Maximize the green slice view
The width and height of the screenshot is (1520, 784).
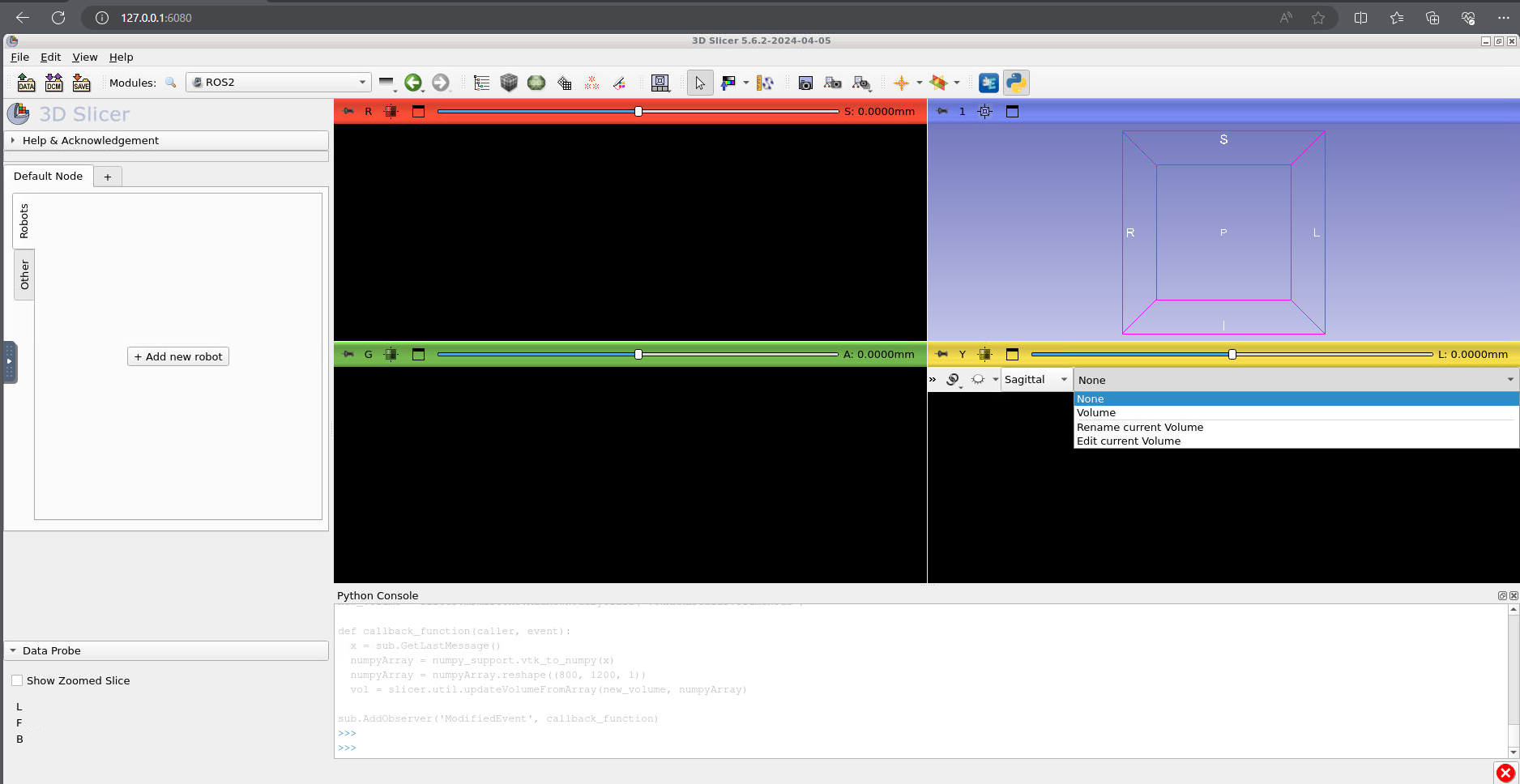pos(418,354)
